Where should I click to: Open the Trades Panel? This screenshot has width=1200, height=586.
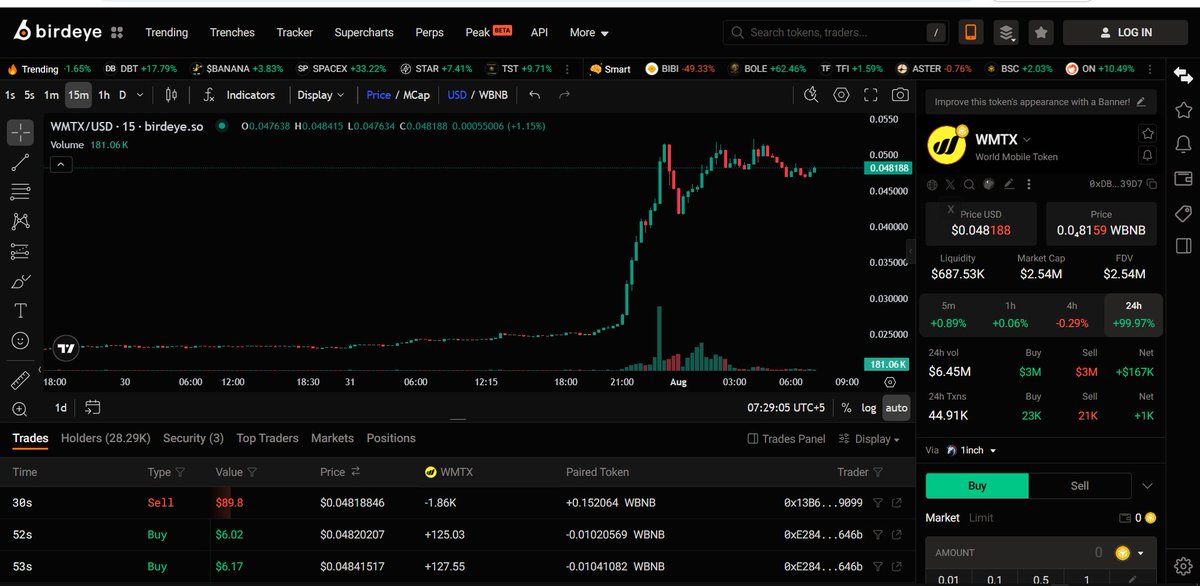click(786, 439)
